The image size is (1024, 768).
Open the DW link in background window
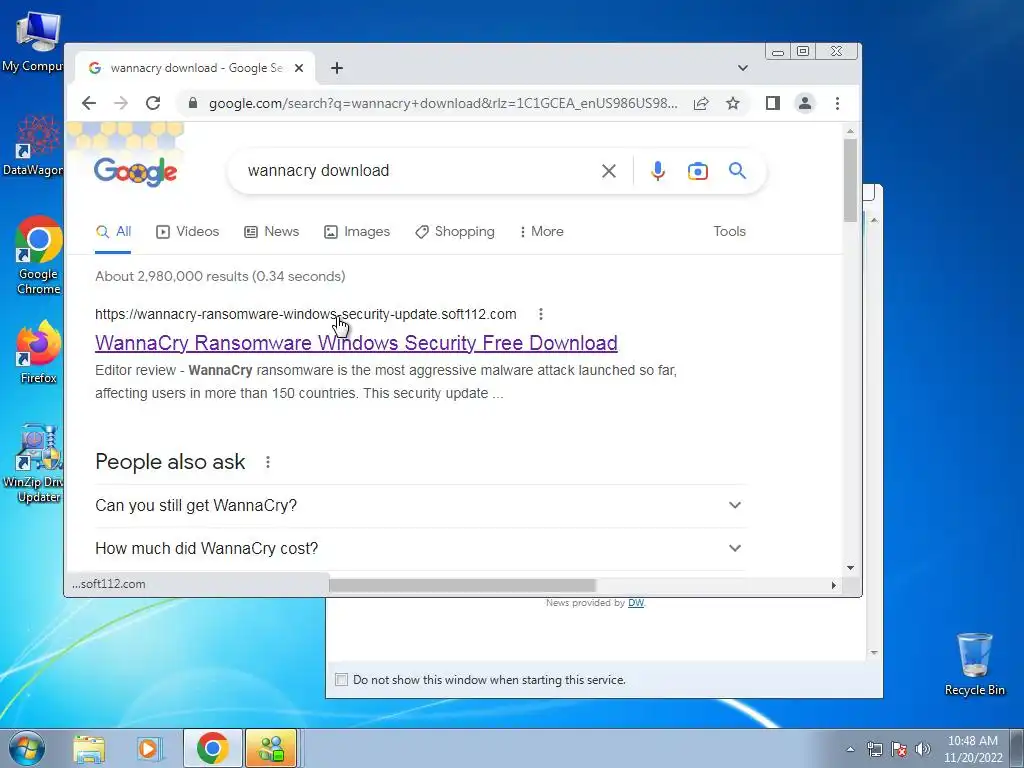click(x=636, y=603)
